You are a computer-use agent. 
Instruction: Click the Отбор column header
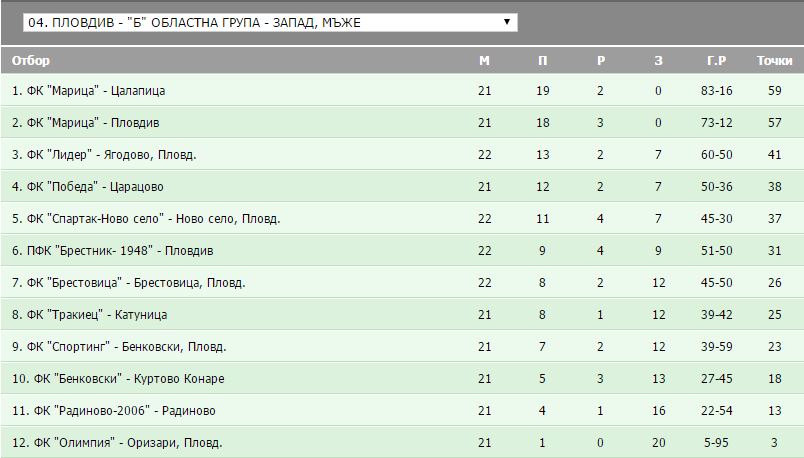tap(31, 60)
